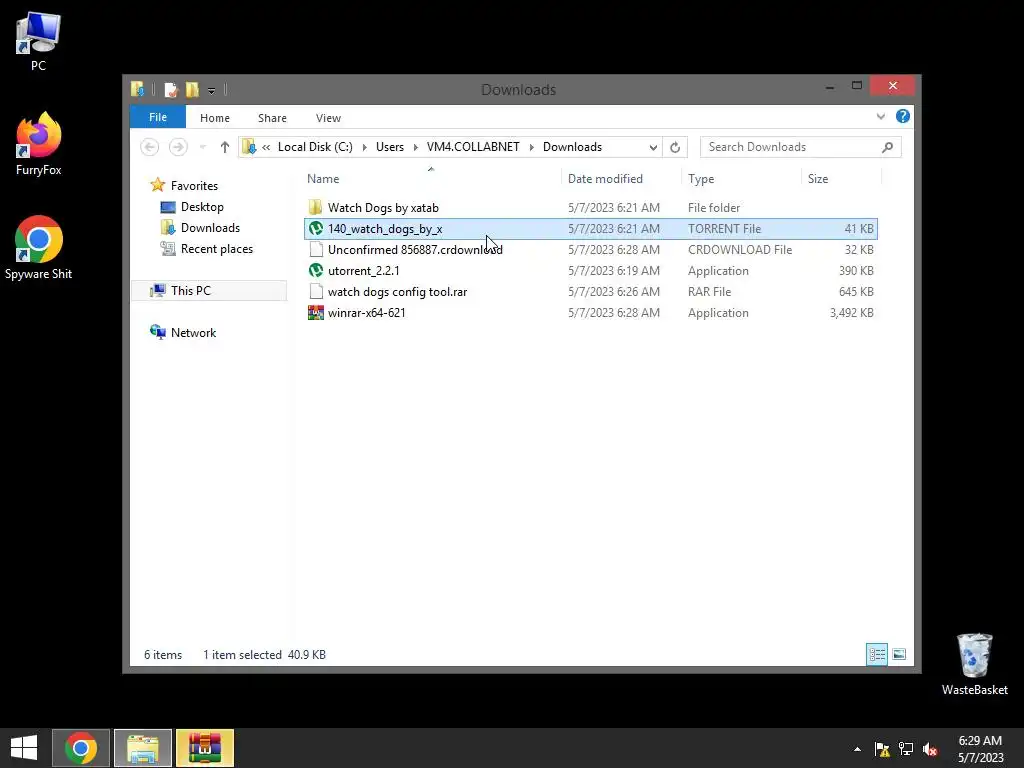Open the taskbar clock showing 6:29 AM

980,749
